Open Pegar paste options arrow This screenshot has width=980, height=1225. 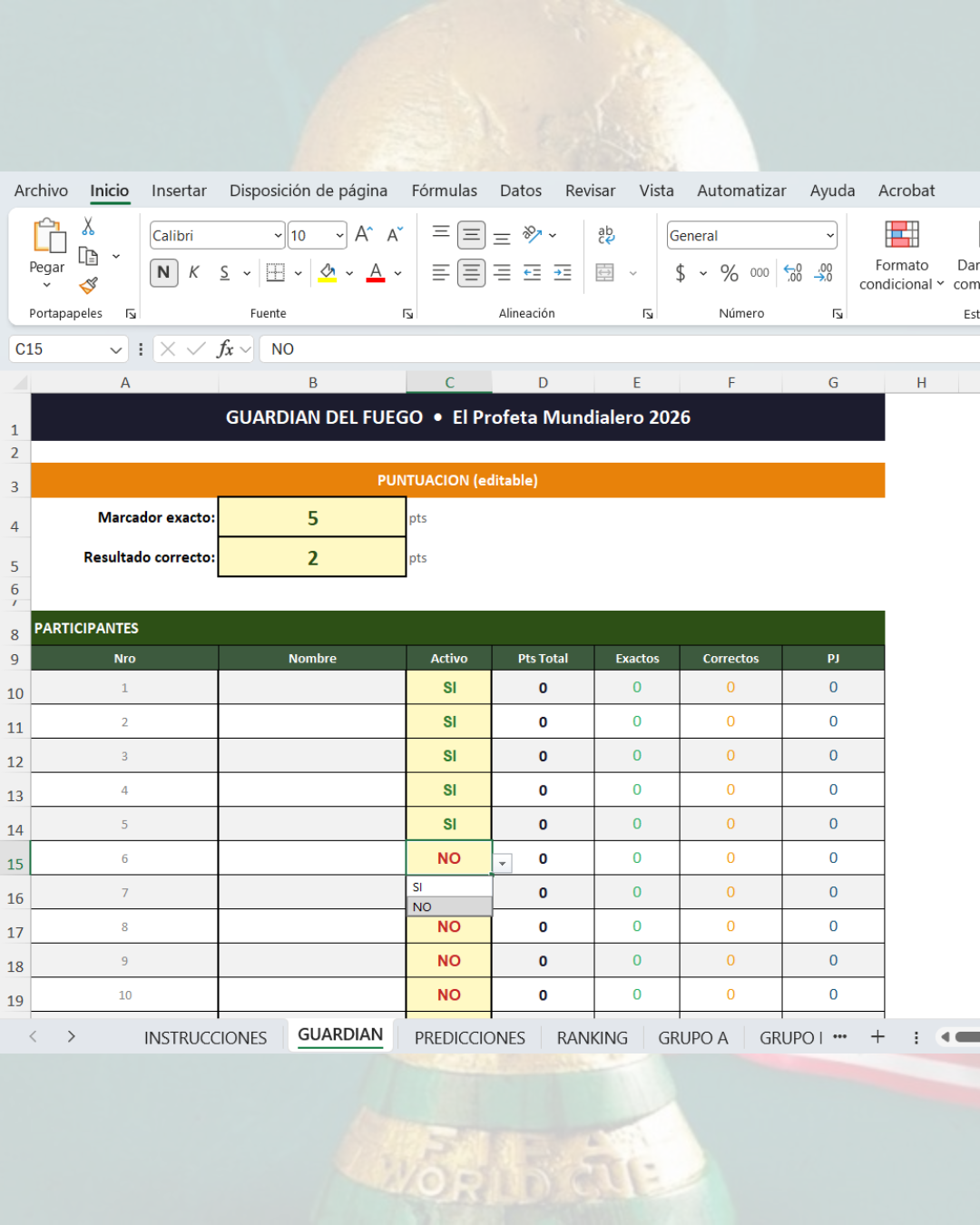(x=46, y=285)
